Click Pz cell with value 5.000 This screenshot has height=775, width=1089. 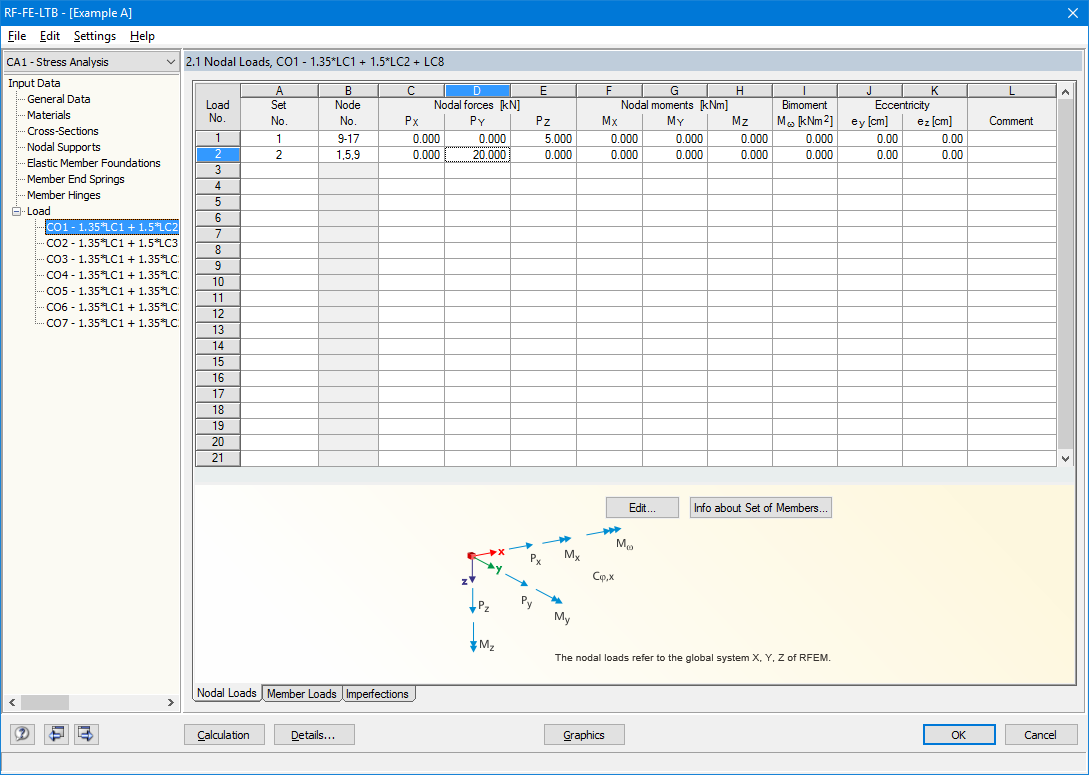[x=543, y=139]
